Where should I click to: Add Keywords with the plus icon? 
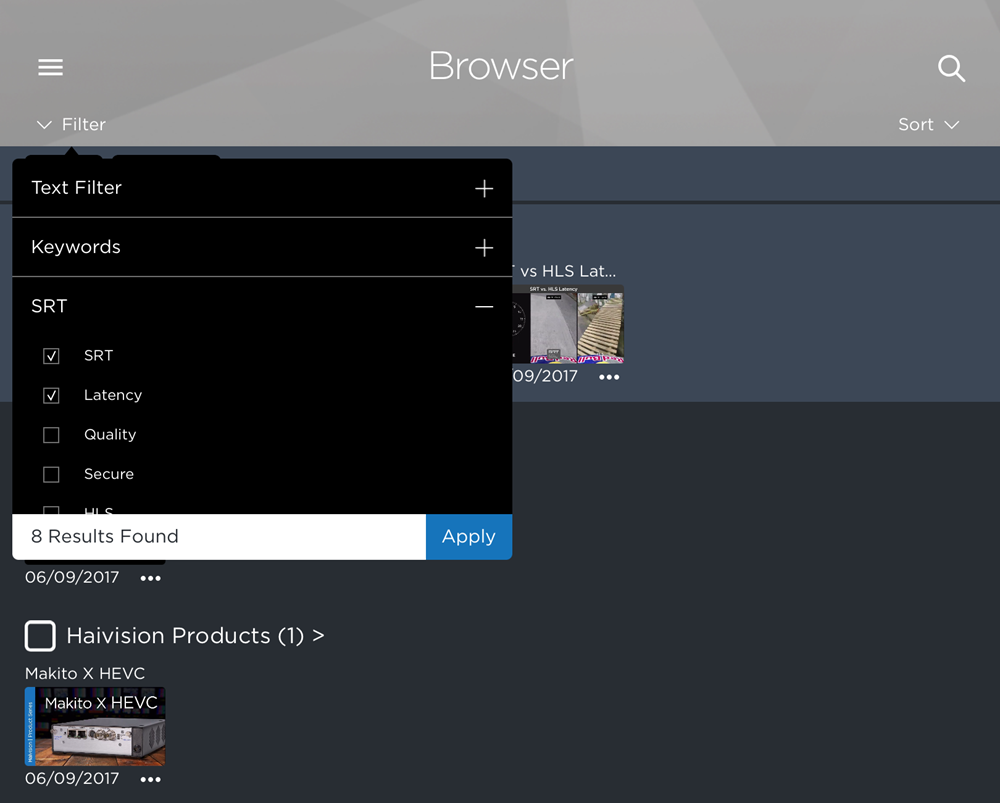point(484,247)
